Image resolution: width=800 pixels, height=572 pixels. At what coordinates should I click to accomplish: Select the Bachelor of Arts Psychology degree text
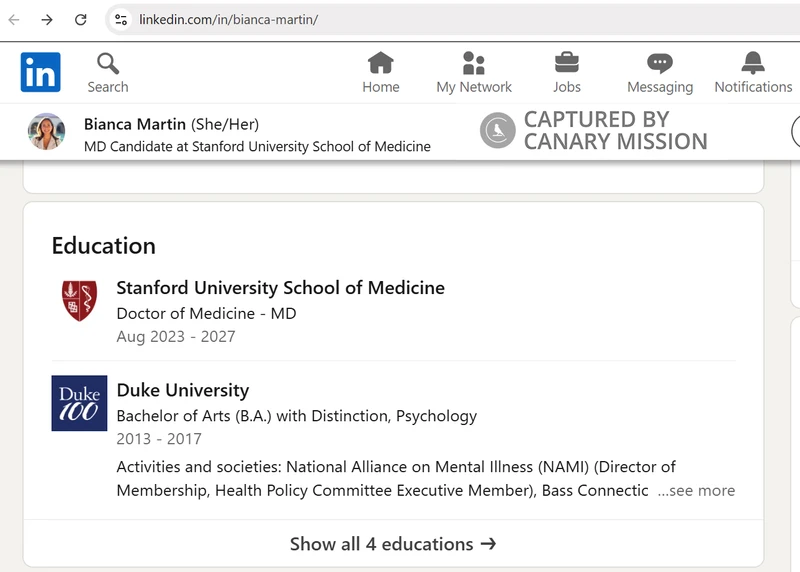(x=296, y=416)
